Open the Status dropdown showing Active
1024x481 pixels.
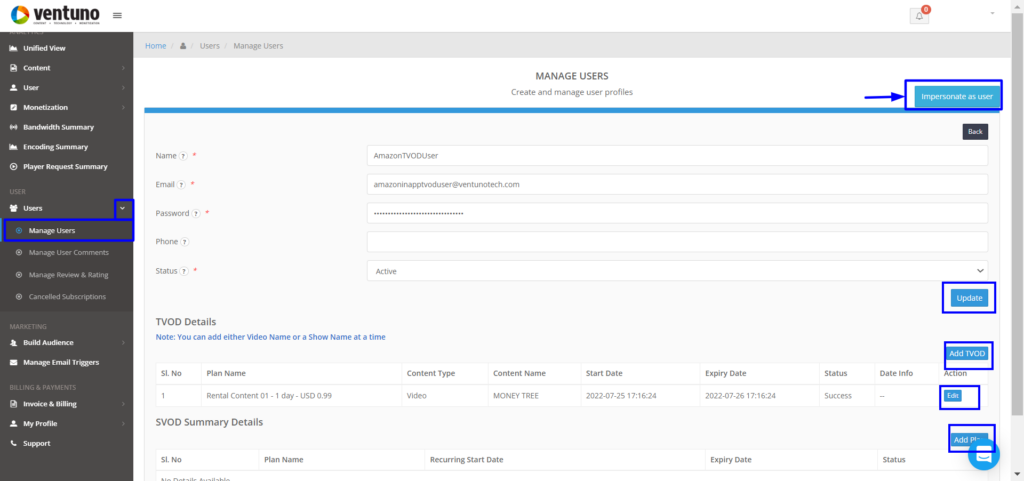(x=677, y=270)
